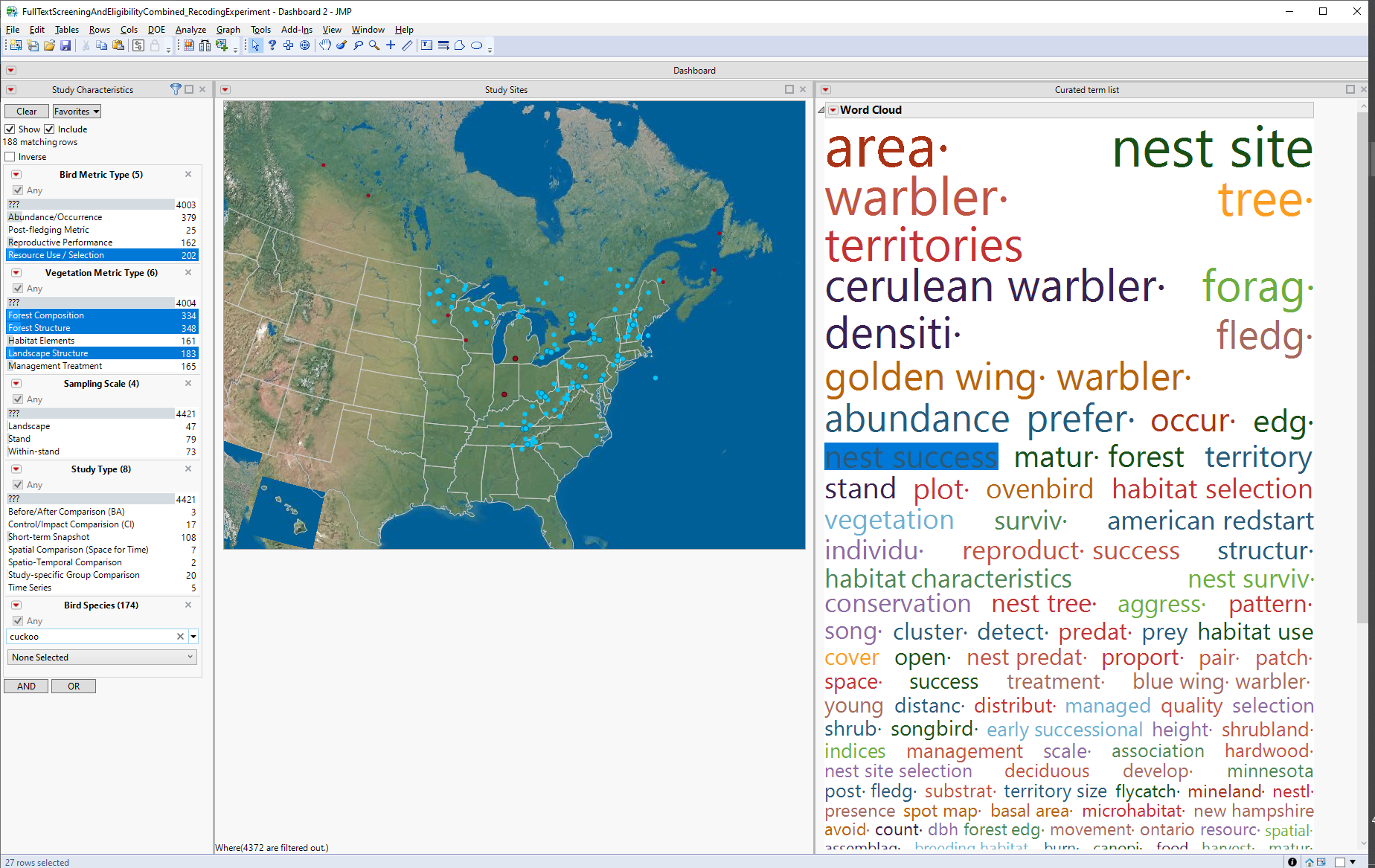Open the data filter icon on Study Characteristics
Image resolution: width=1375 pixels, height=868 pixels.
pyautogui.click(x=176, y=89)
